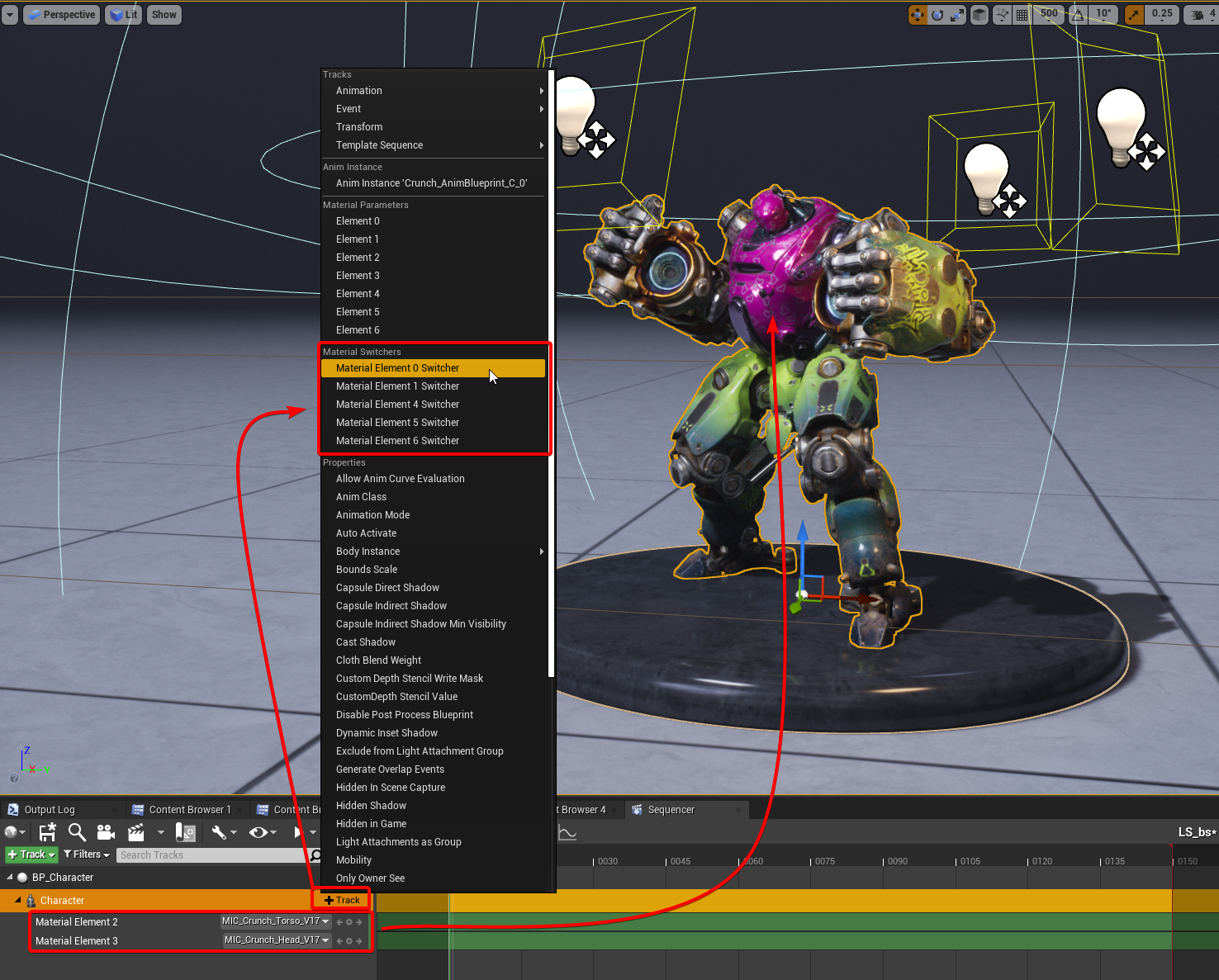Select the translate gizmo tool
Image resolution: width=1219 pixels, height=980 pixels.
tap(918, 15)
